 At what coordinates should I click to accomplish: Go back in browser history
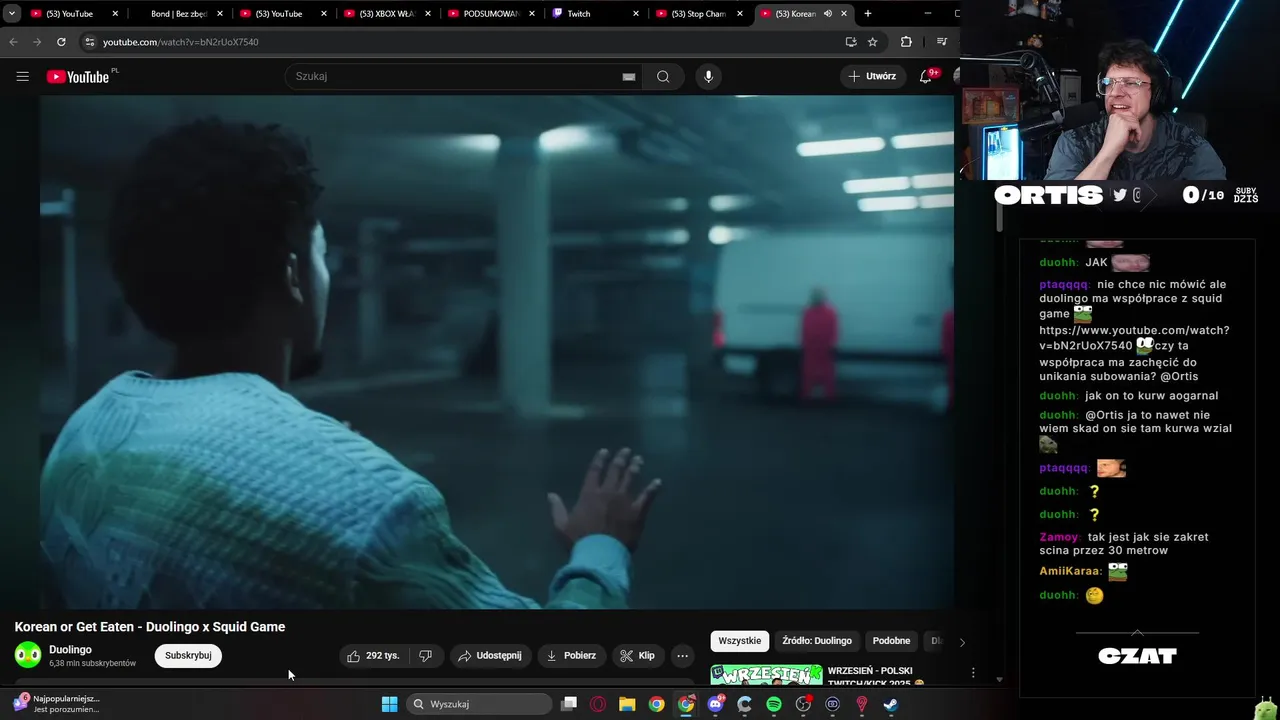click(13, 42)
